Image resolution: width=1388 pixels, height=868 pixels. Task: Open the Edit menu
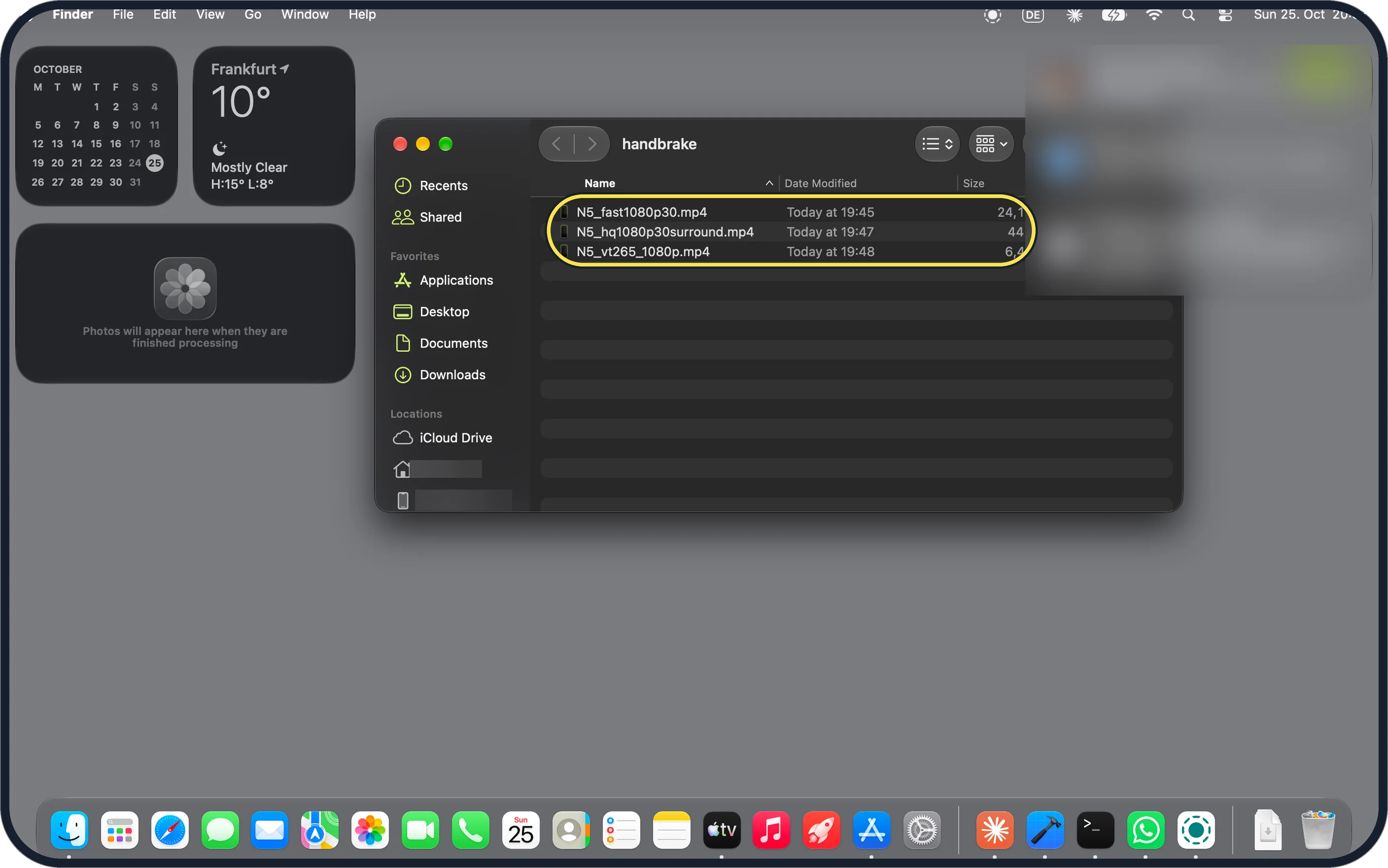tap(164, 14)
